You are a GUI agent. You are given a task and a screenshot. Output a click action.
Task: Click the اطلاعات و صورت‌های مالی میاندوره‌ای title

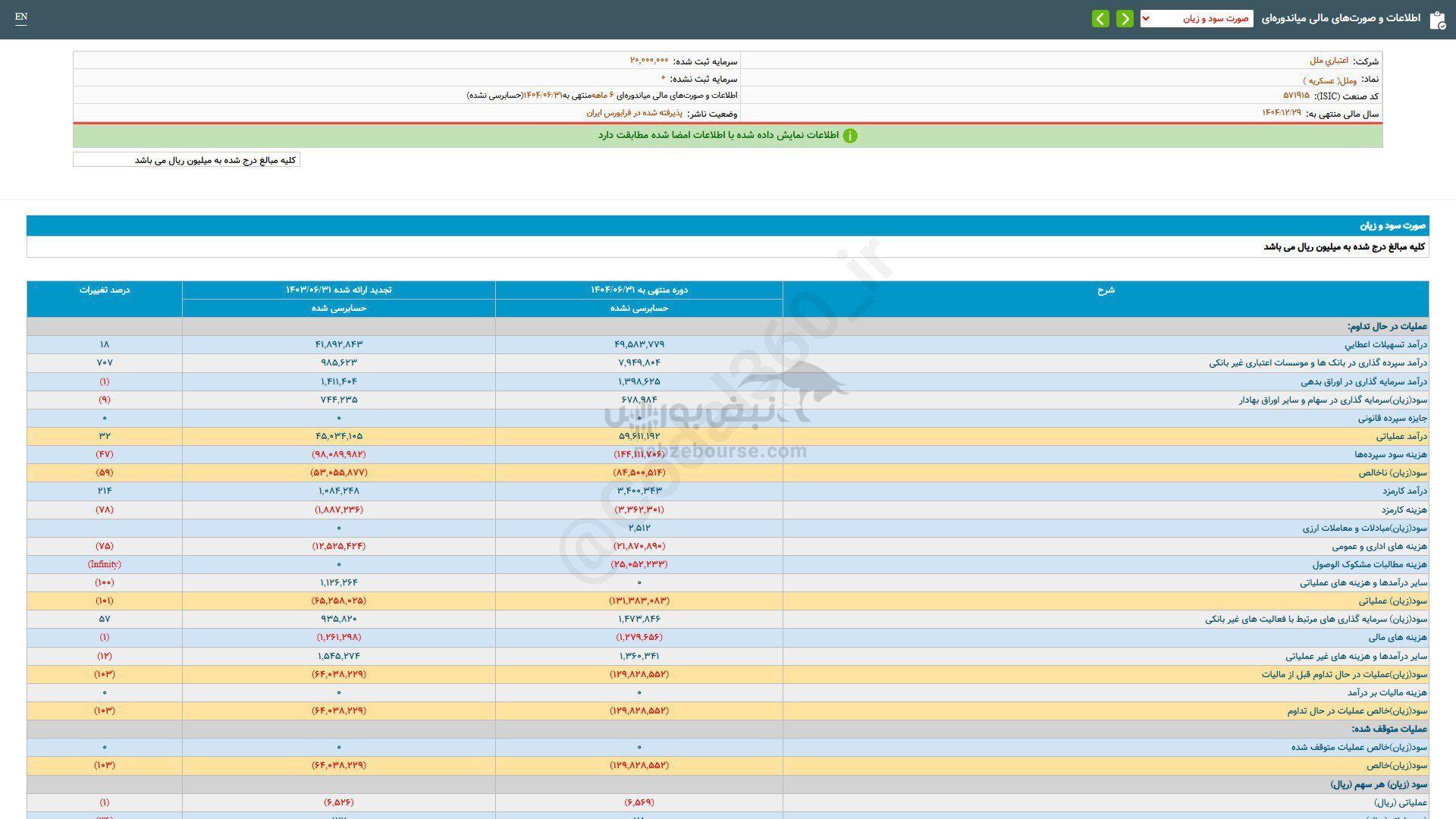pyautogui.click(x=1341, y=18)
